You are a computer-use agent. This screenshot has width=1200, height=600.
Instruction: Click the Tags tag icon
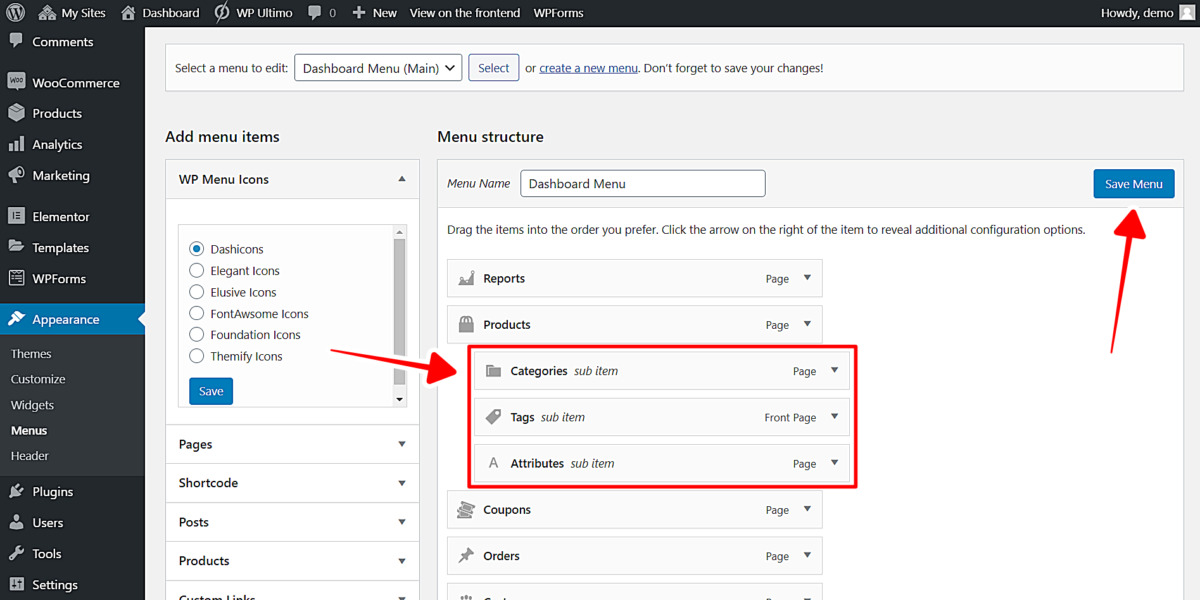[x=493, y=417]
